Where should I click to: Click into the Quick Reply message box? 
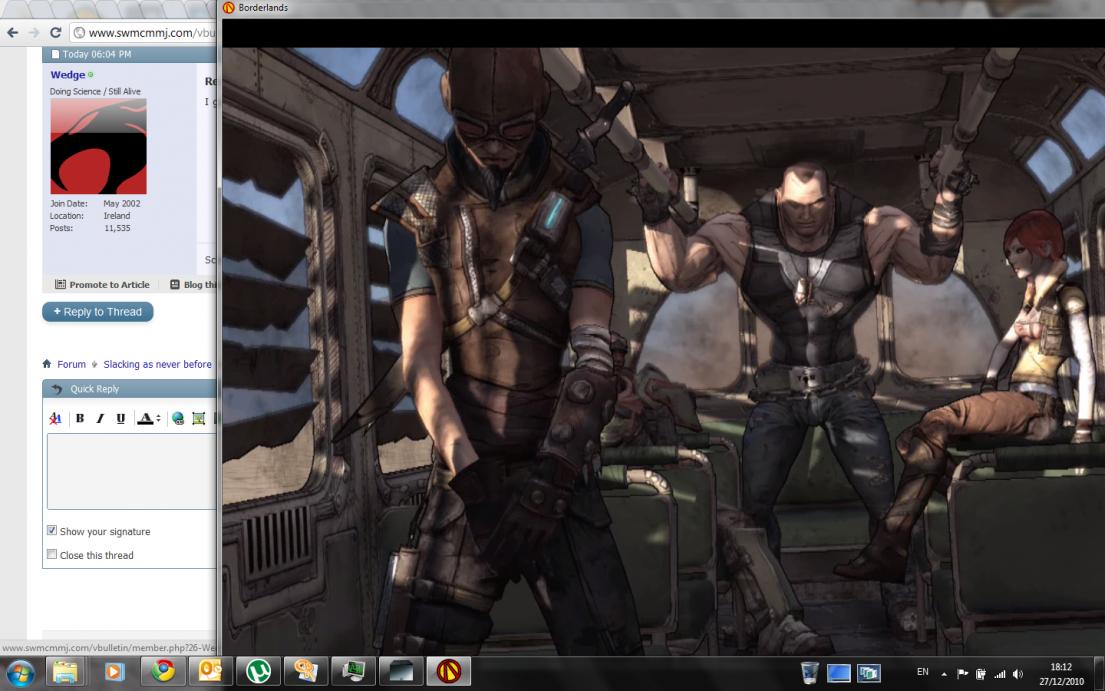click(132, 471)
